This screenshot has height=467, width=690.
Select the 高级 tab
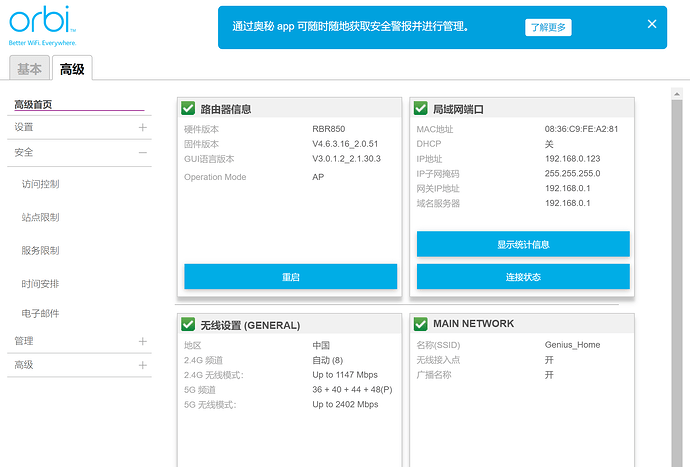pyautogui.click(x=72, y=69)
